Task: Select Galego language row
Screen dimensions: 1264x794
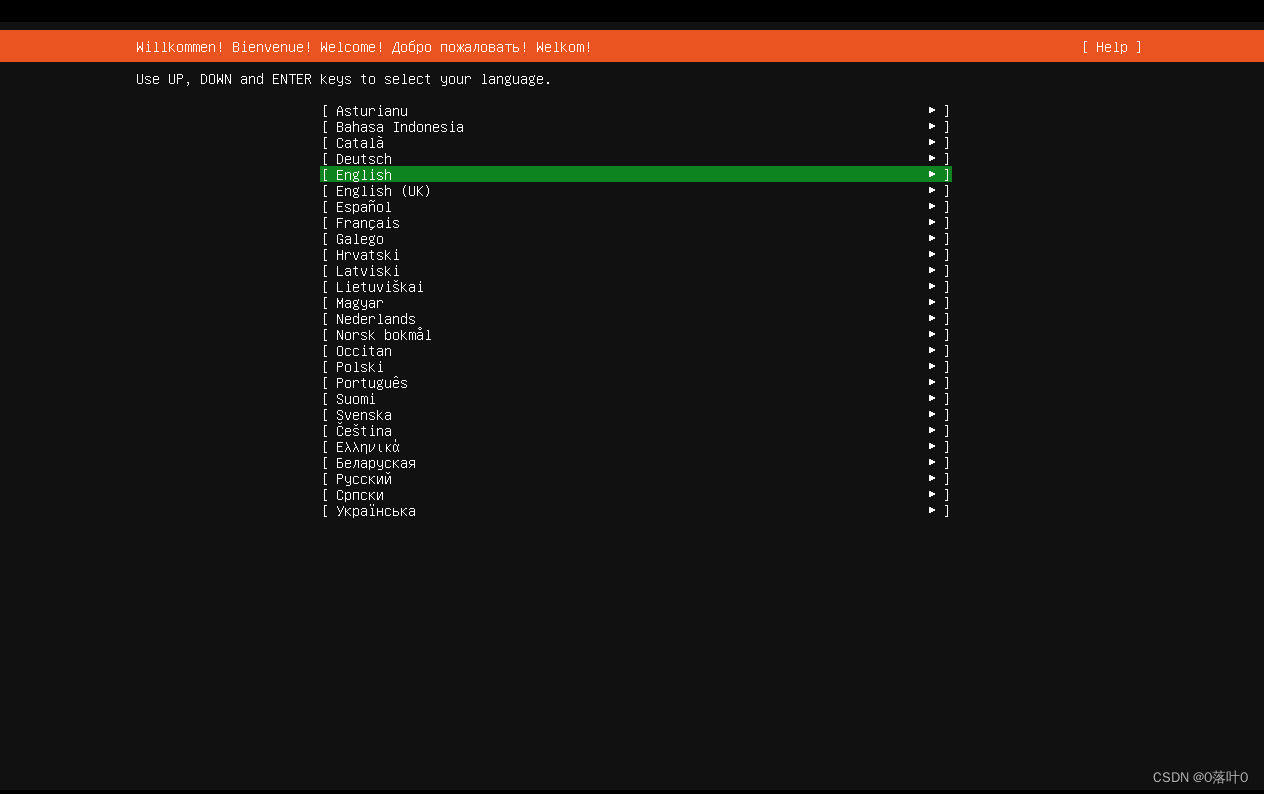Action: click(x=635, y=239)
